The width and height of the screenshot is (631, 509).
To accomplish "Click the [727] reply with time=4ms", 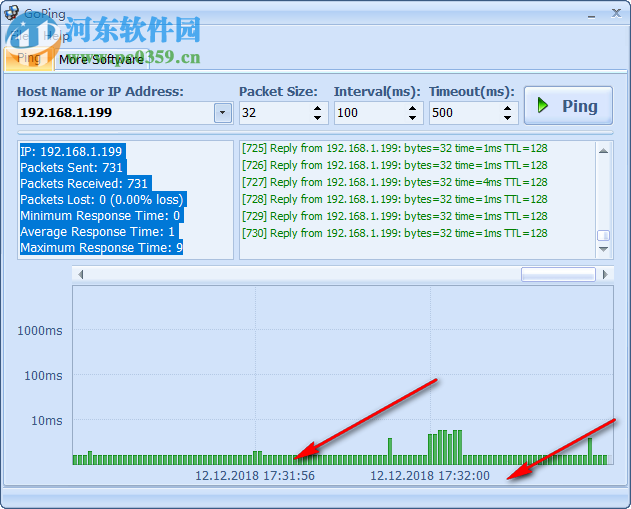I will (394, 182).
